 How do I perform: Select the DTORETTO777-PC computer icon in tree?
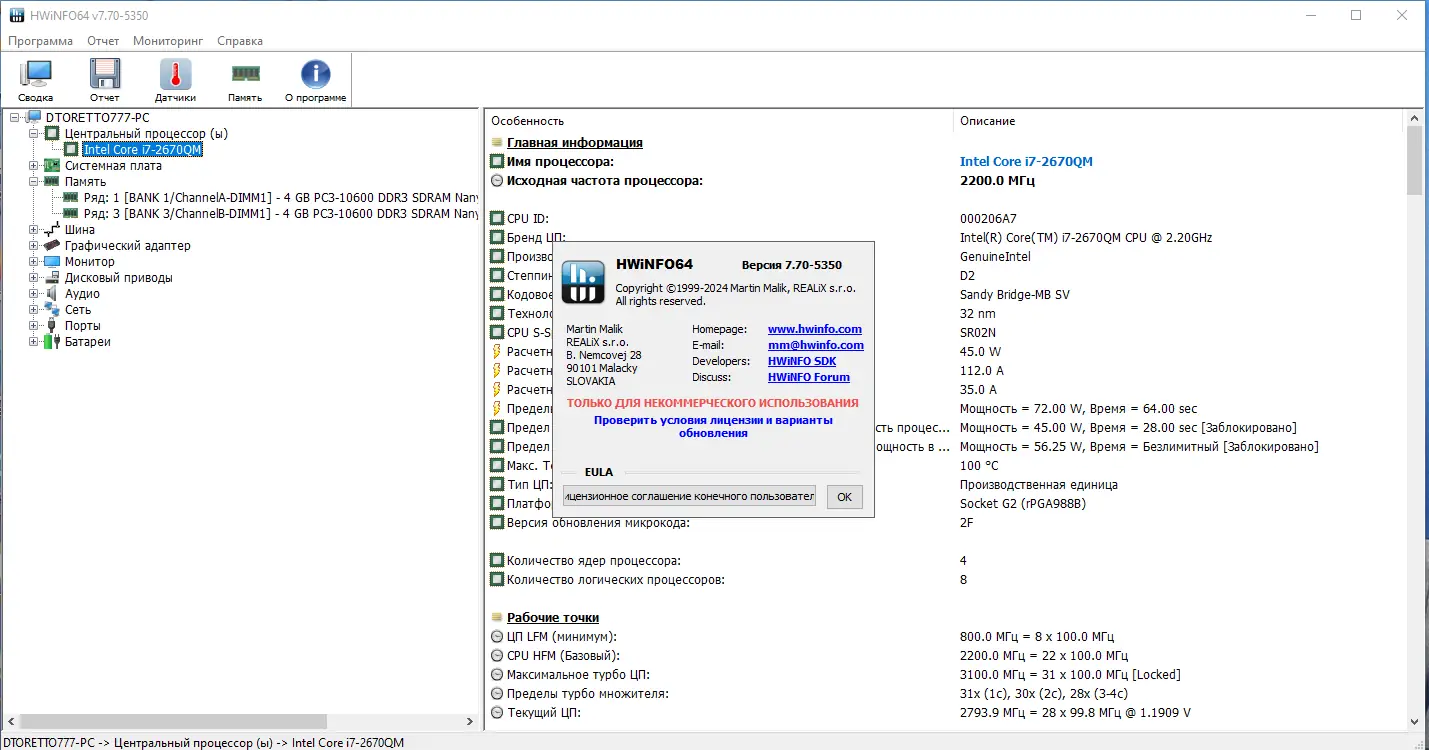click(x=35, y=118)
